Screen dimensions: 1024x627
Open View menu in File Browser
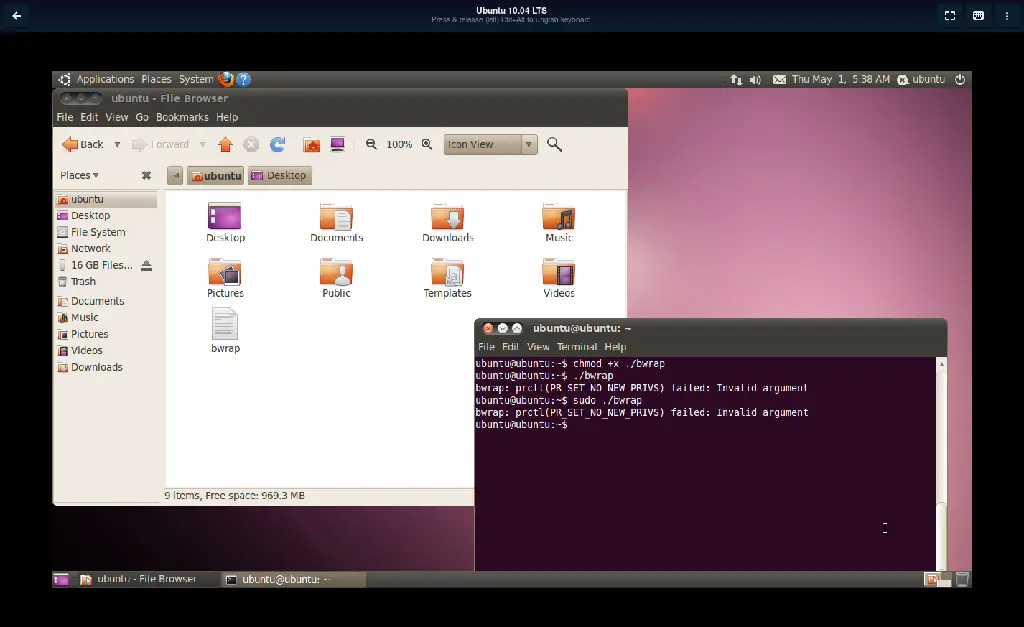tap(117, 117)
